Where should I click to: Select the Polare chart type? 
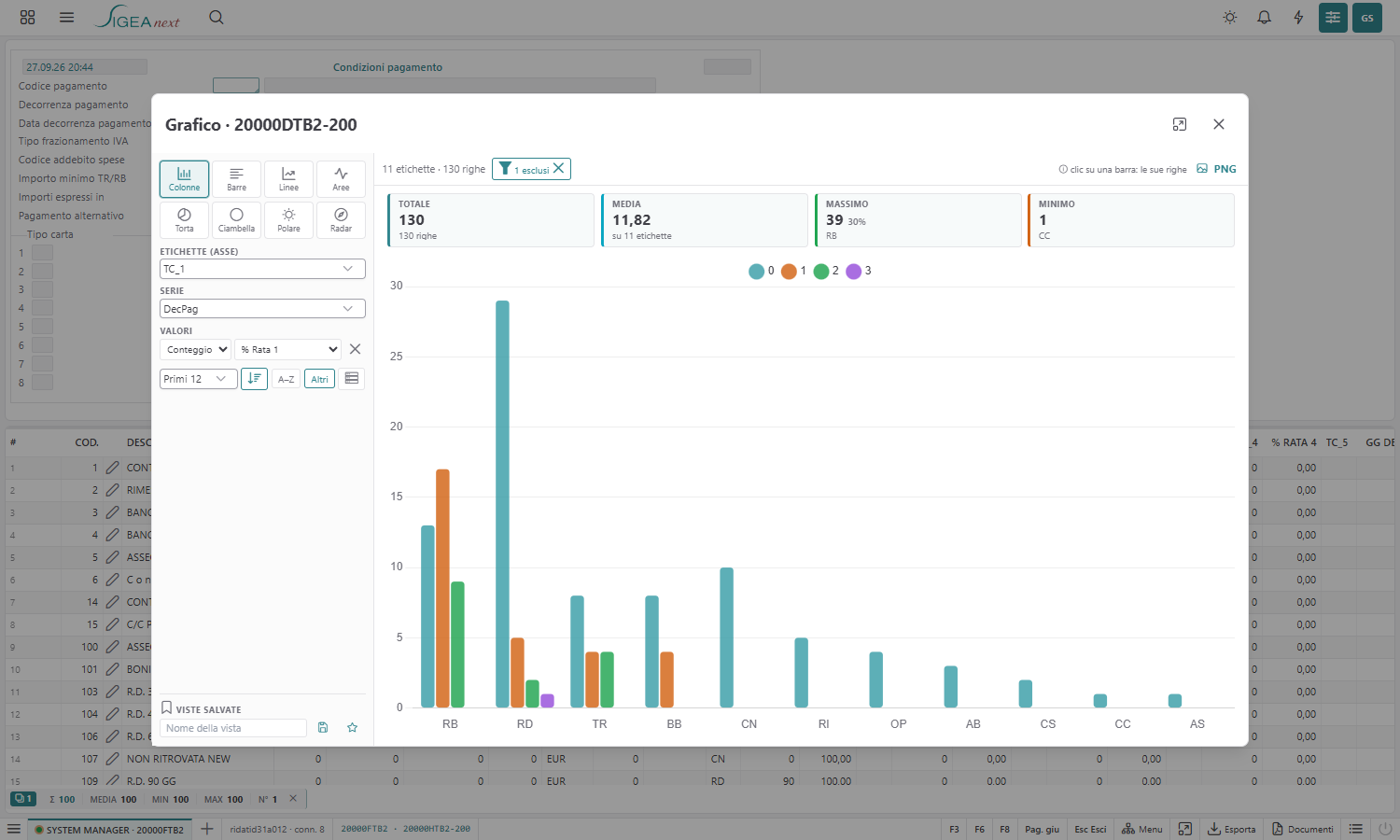[288, 220]
